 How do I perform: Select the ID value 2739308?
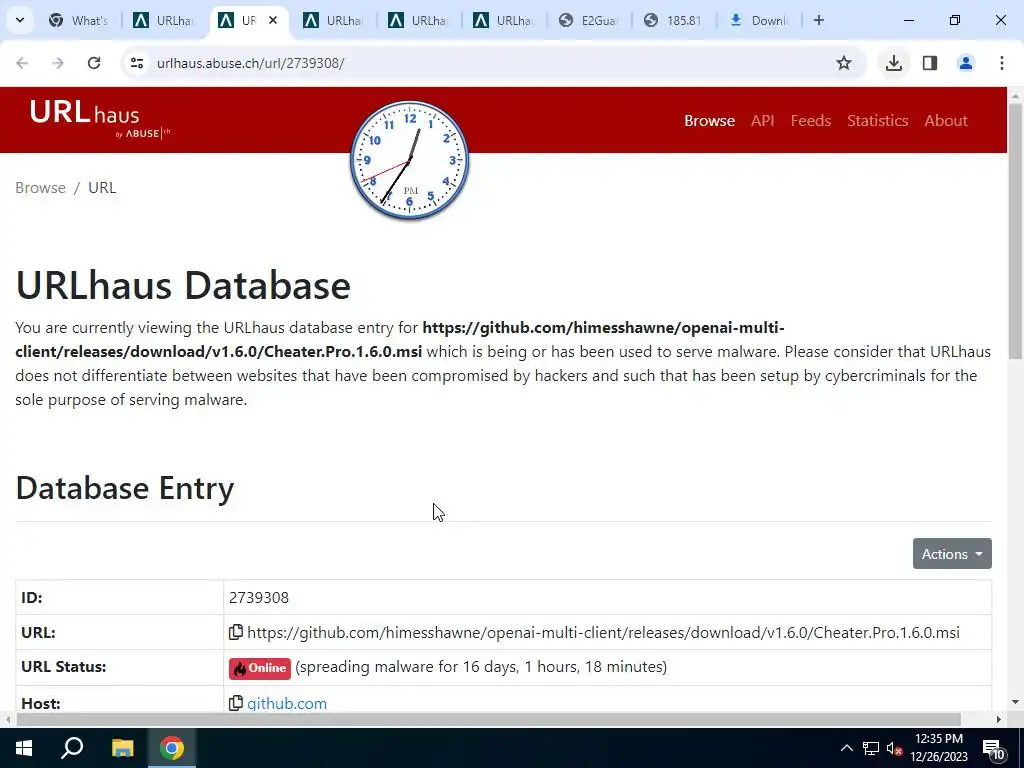click(259, 598)
